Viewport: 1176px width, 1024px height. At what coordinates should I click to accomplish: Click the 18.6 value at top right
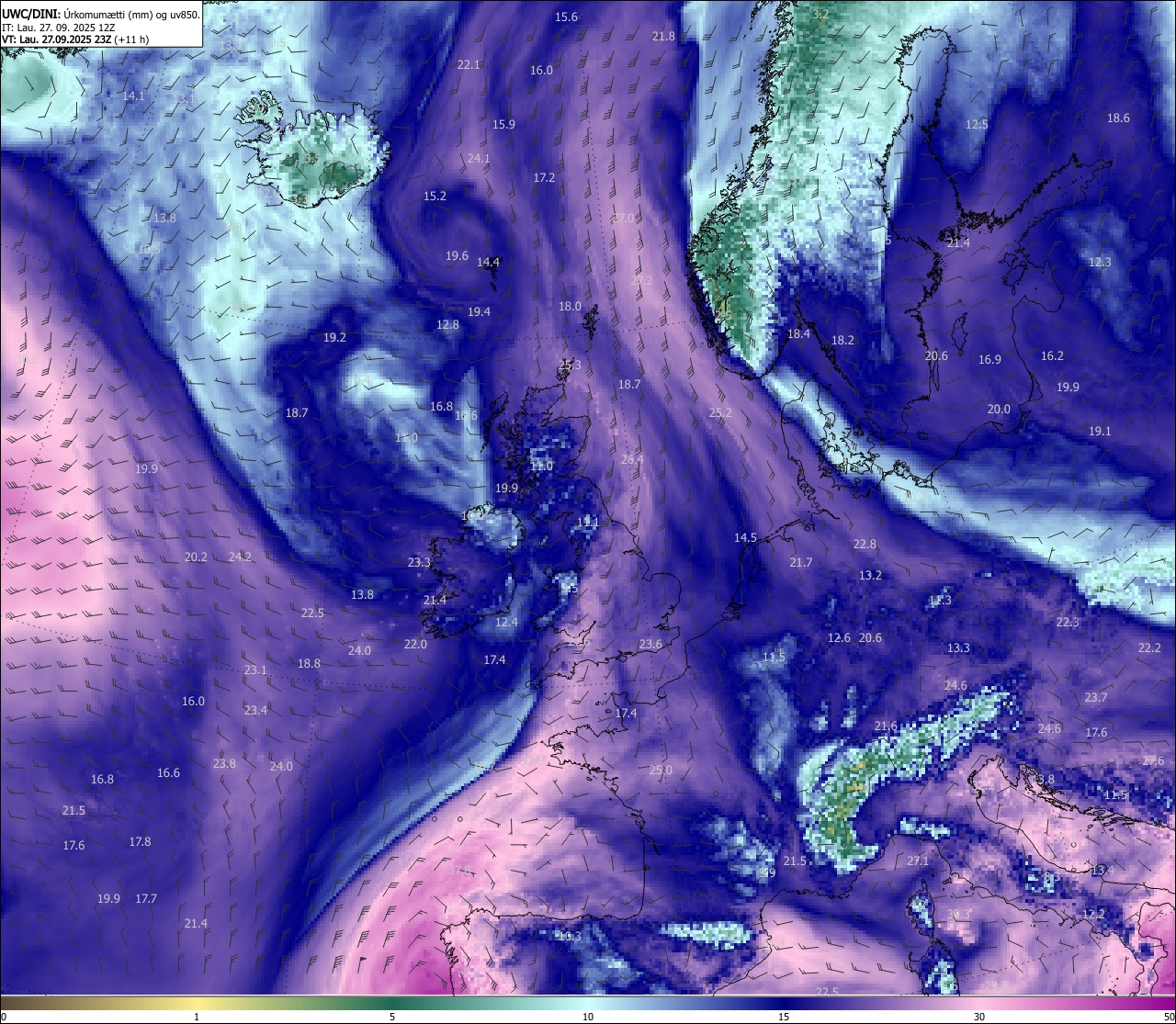click(1118, 118)
